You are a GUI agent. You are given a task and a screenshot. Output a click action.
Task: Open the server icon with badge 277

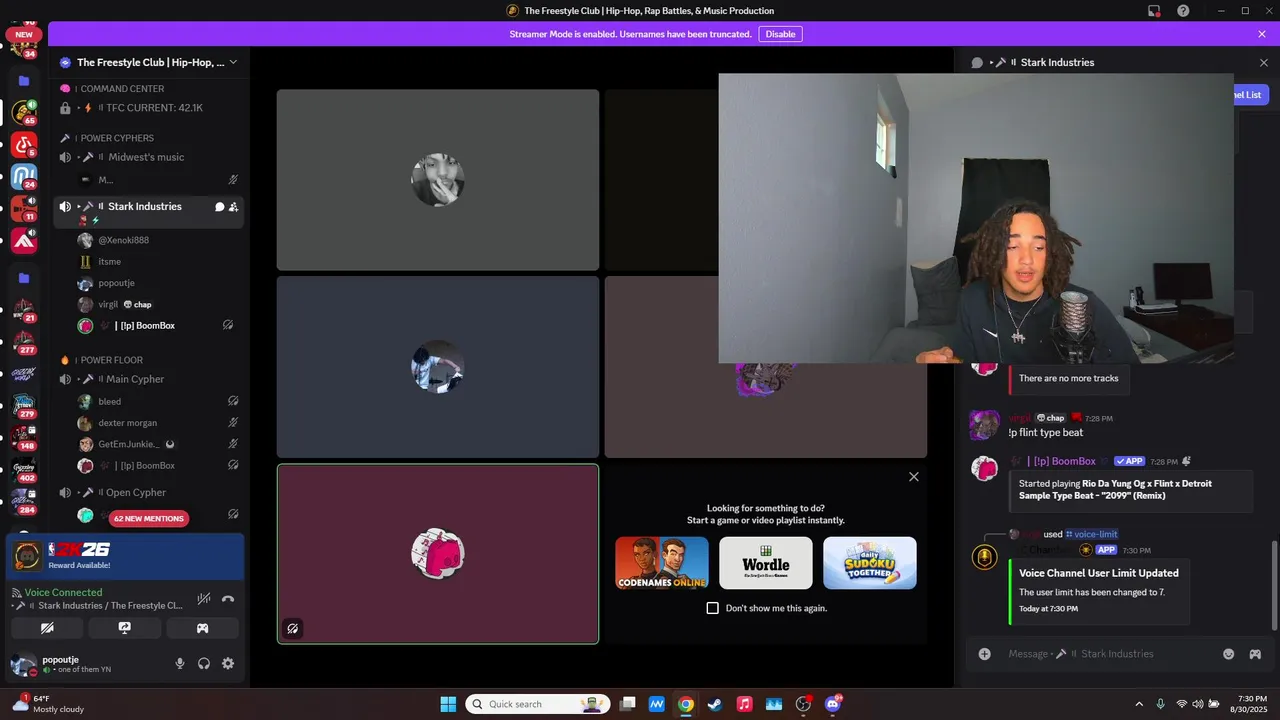click(x=24, y=341)
